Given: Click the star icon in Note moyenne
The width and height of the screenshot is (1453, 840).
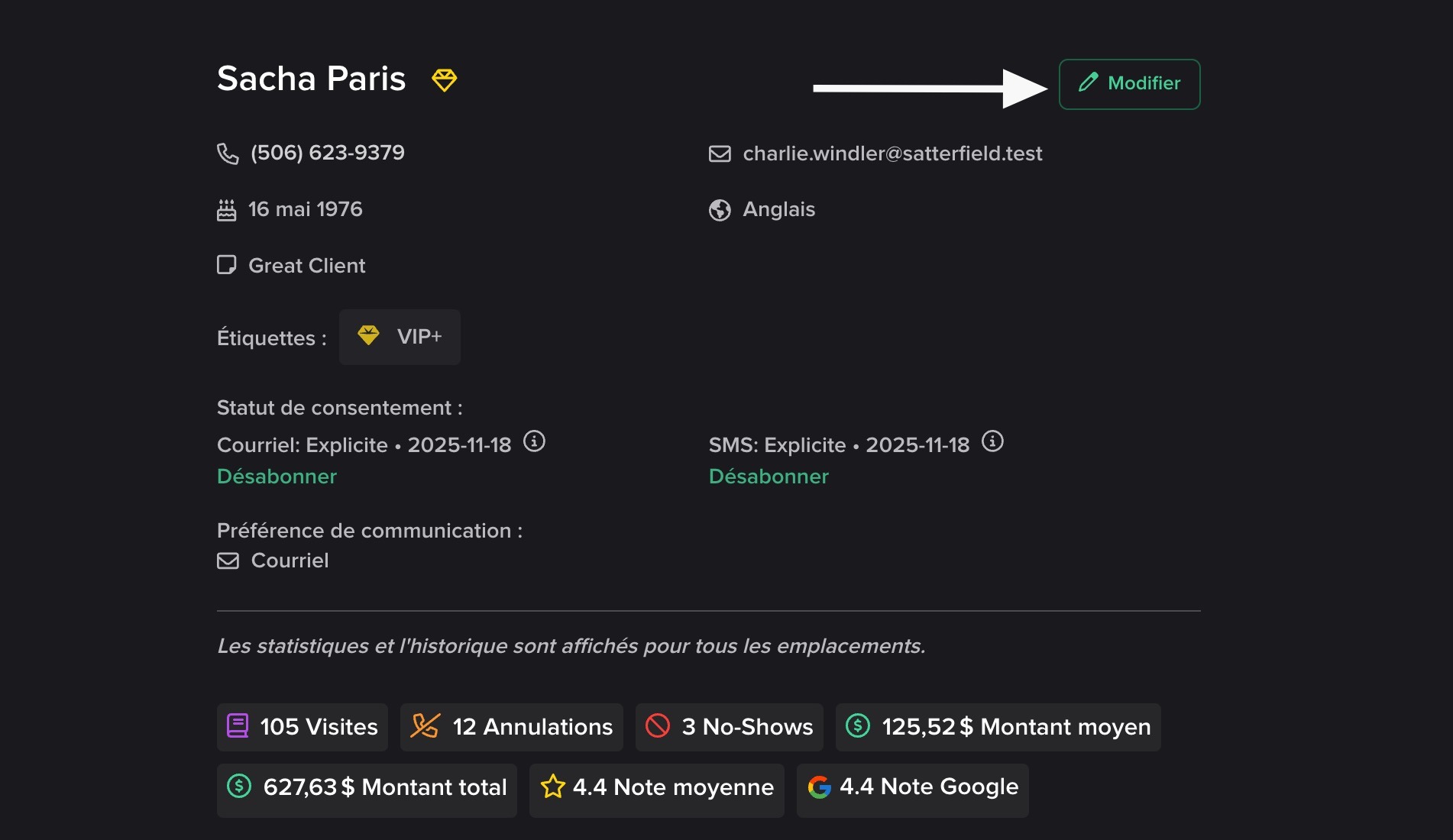Looking at the screenshot, I should [552, 787].
